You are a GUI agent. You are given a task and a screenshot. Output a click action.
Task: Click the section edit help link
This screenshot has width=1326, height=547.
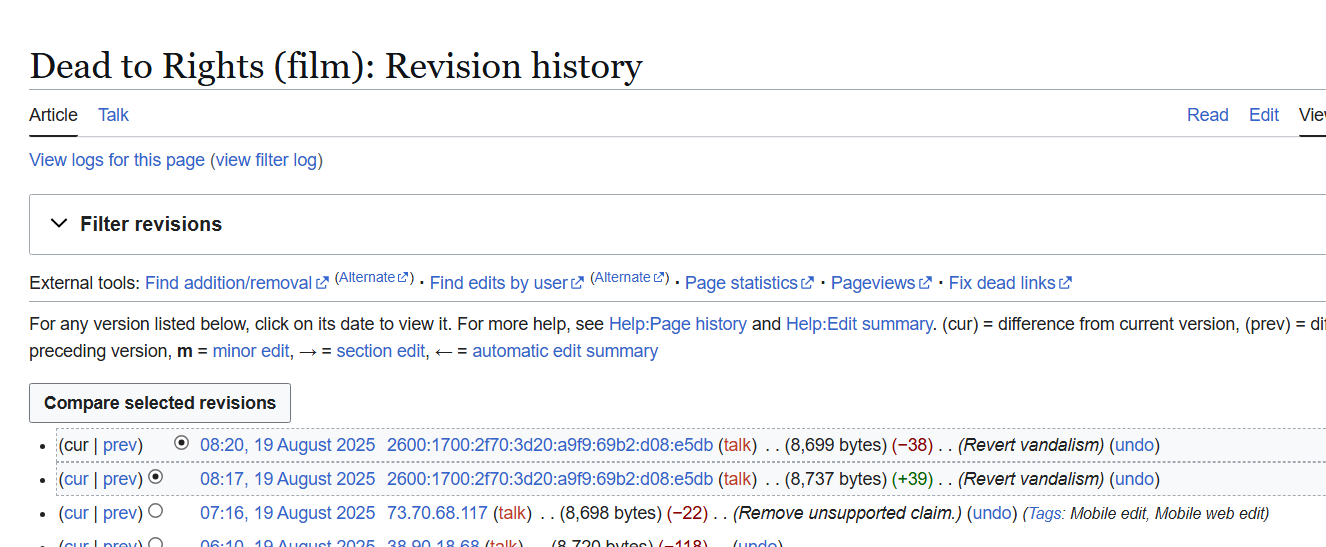380,351
